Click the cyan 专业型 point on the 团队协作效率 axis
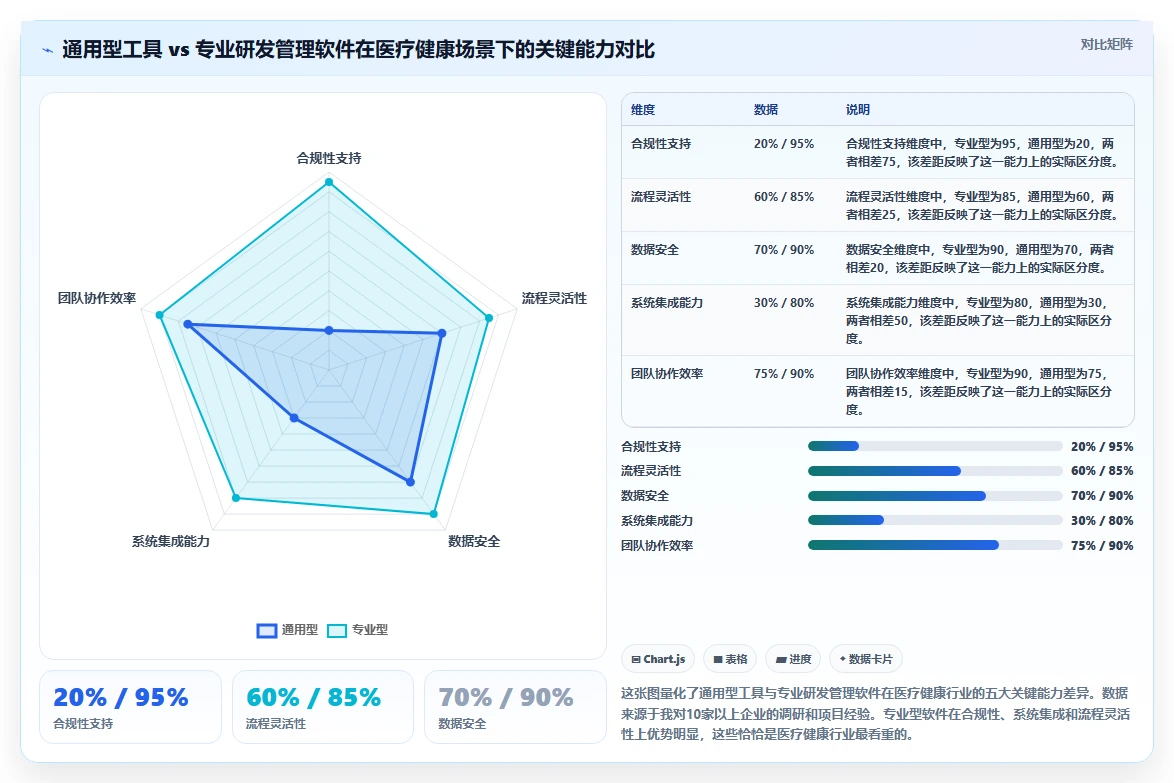The image size is (1174, 783). tap(159, 315)
